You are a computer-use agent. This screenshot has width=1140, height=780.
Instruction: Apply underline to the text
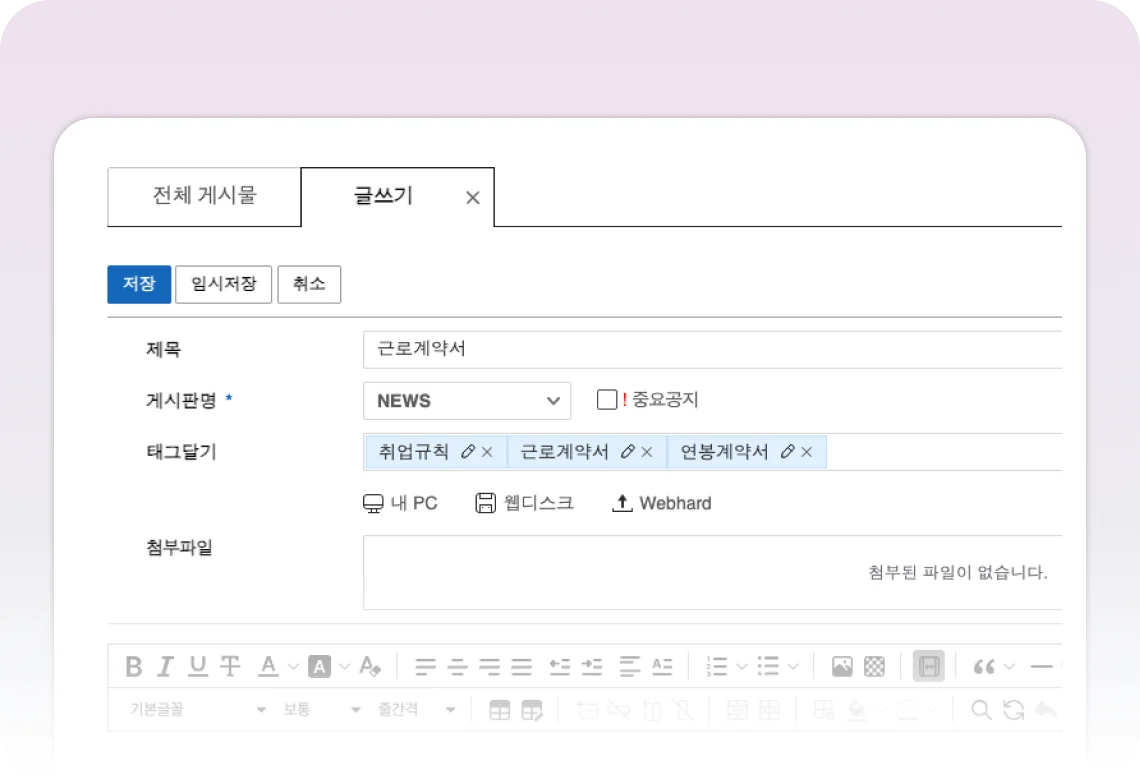198,666
